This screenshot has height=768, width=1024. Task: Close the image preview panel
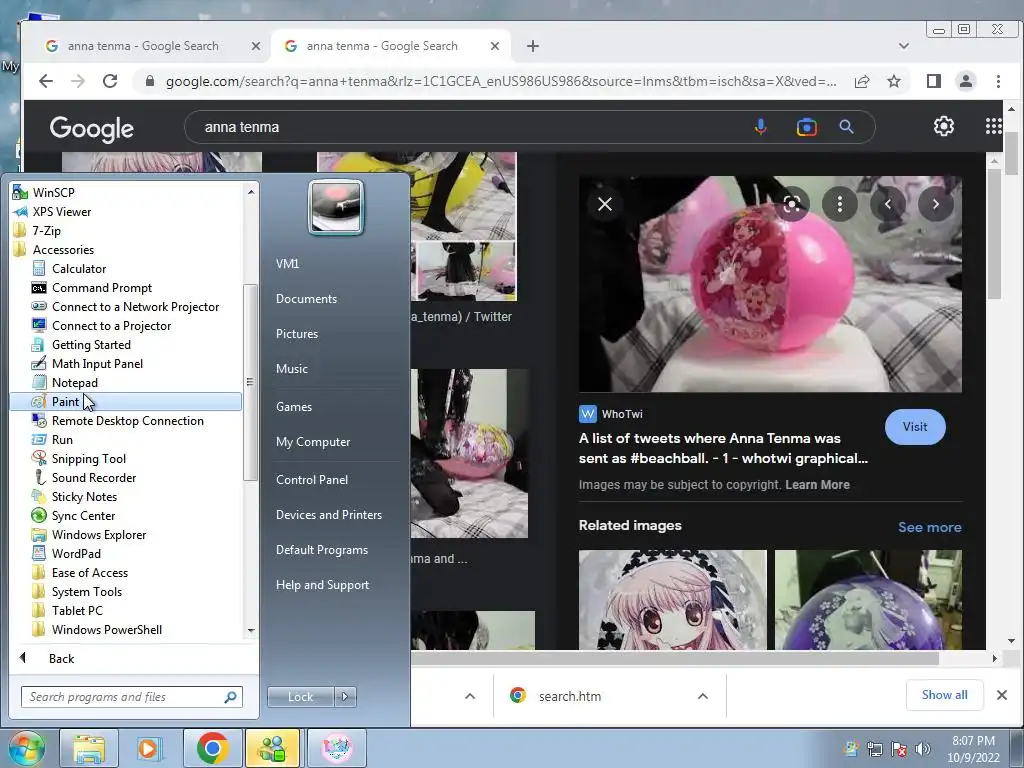pos(605,204)
